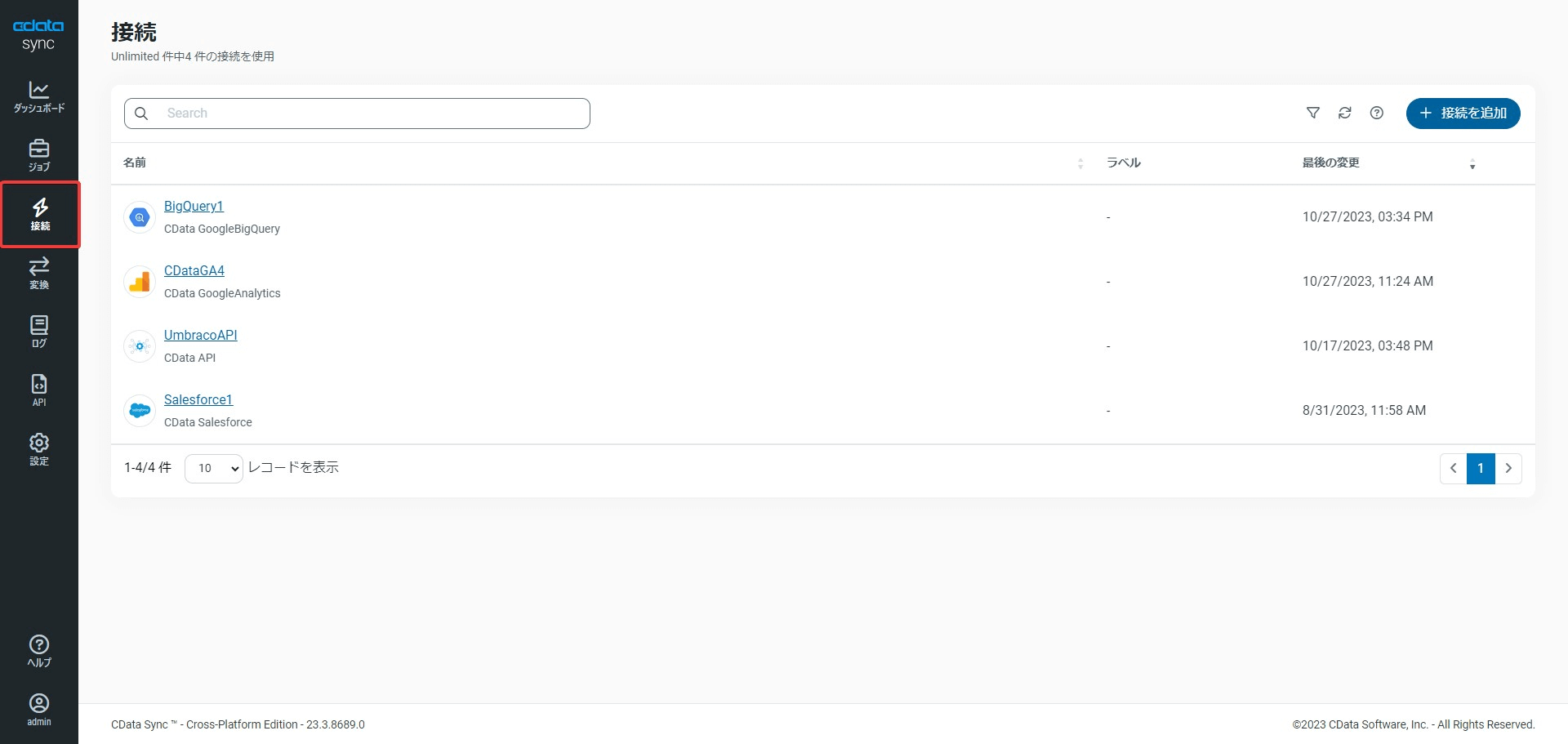Open the 変換 transformations sidebar icon

(39, 273)
